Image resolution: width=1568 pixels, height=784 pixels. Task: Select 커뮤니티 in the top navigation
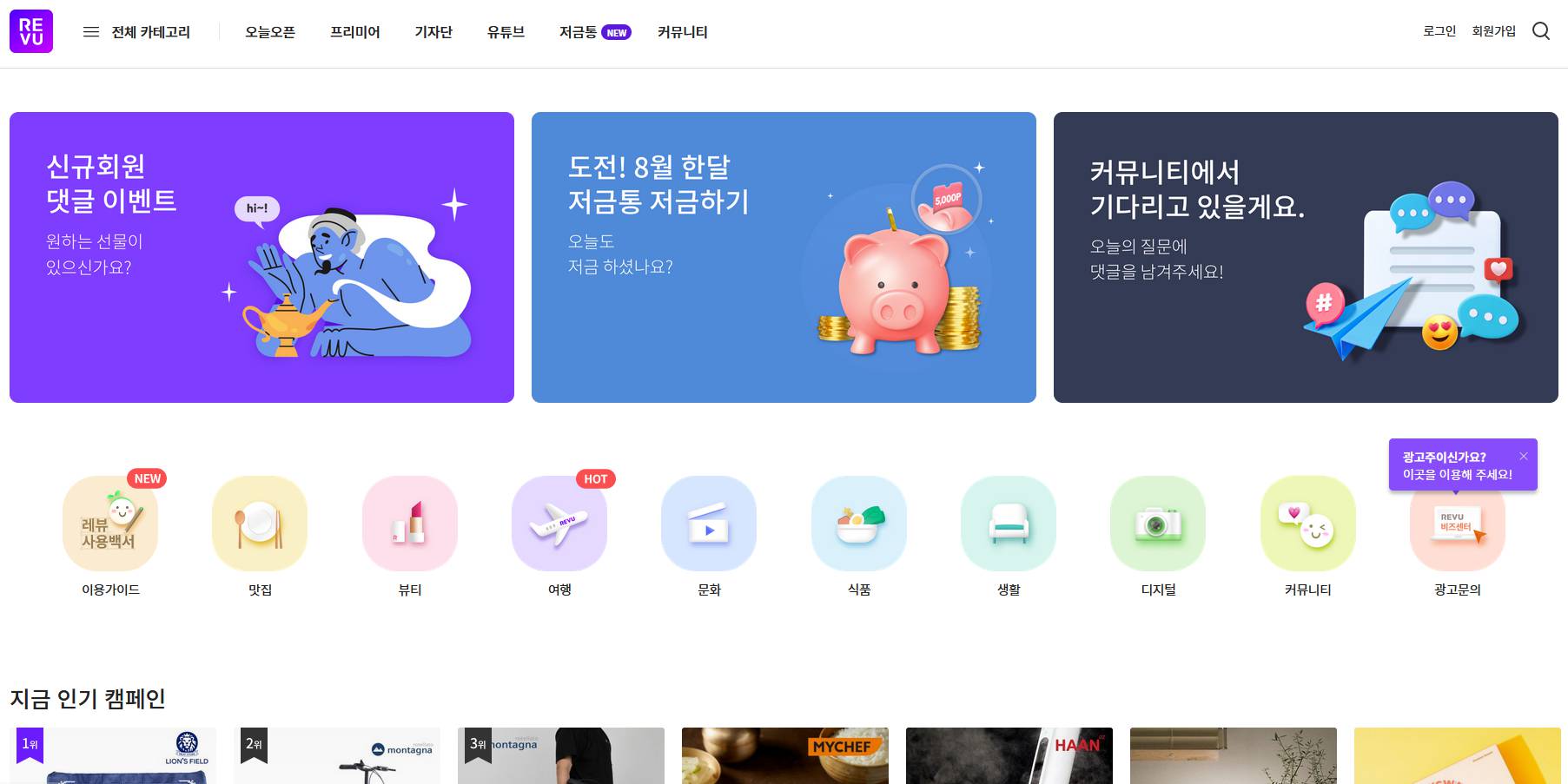682,32
